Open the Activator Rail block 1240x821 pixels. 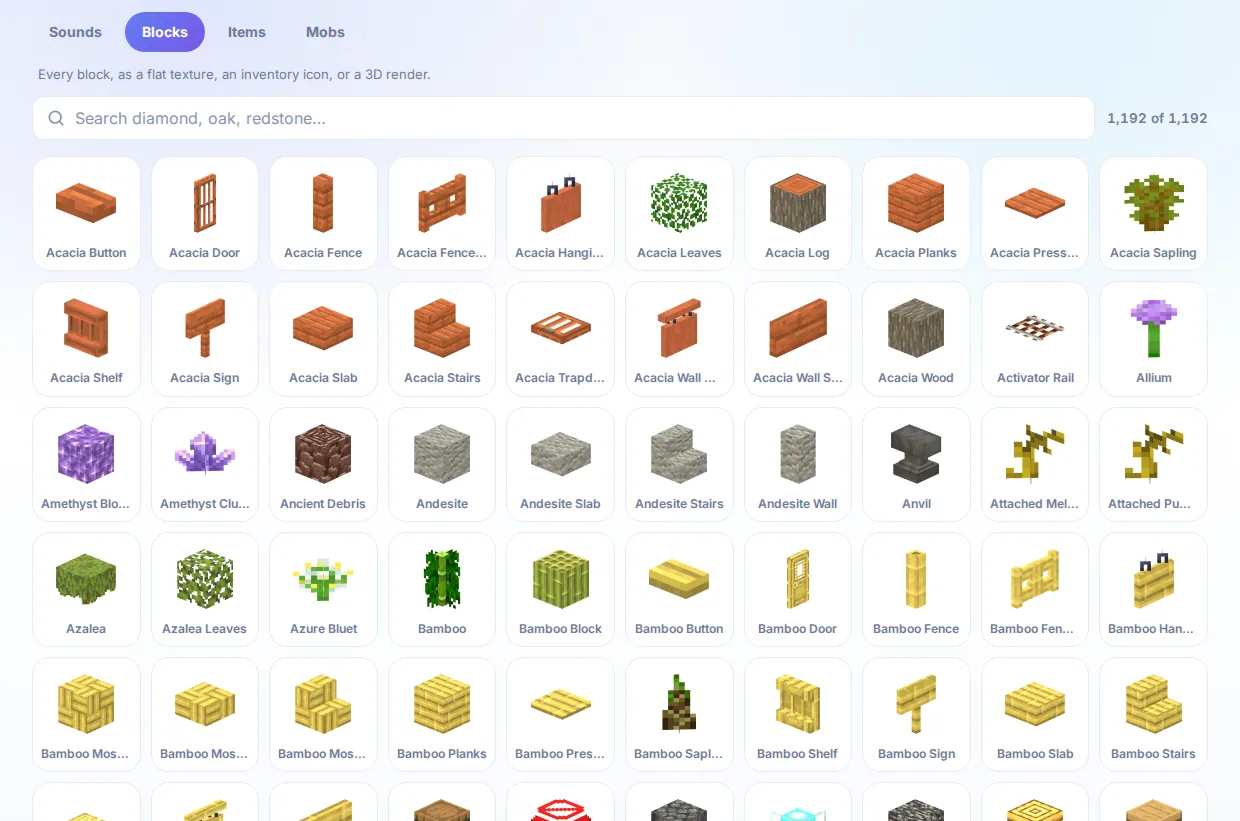1035,339
